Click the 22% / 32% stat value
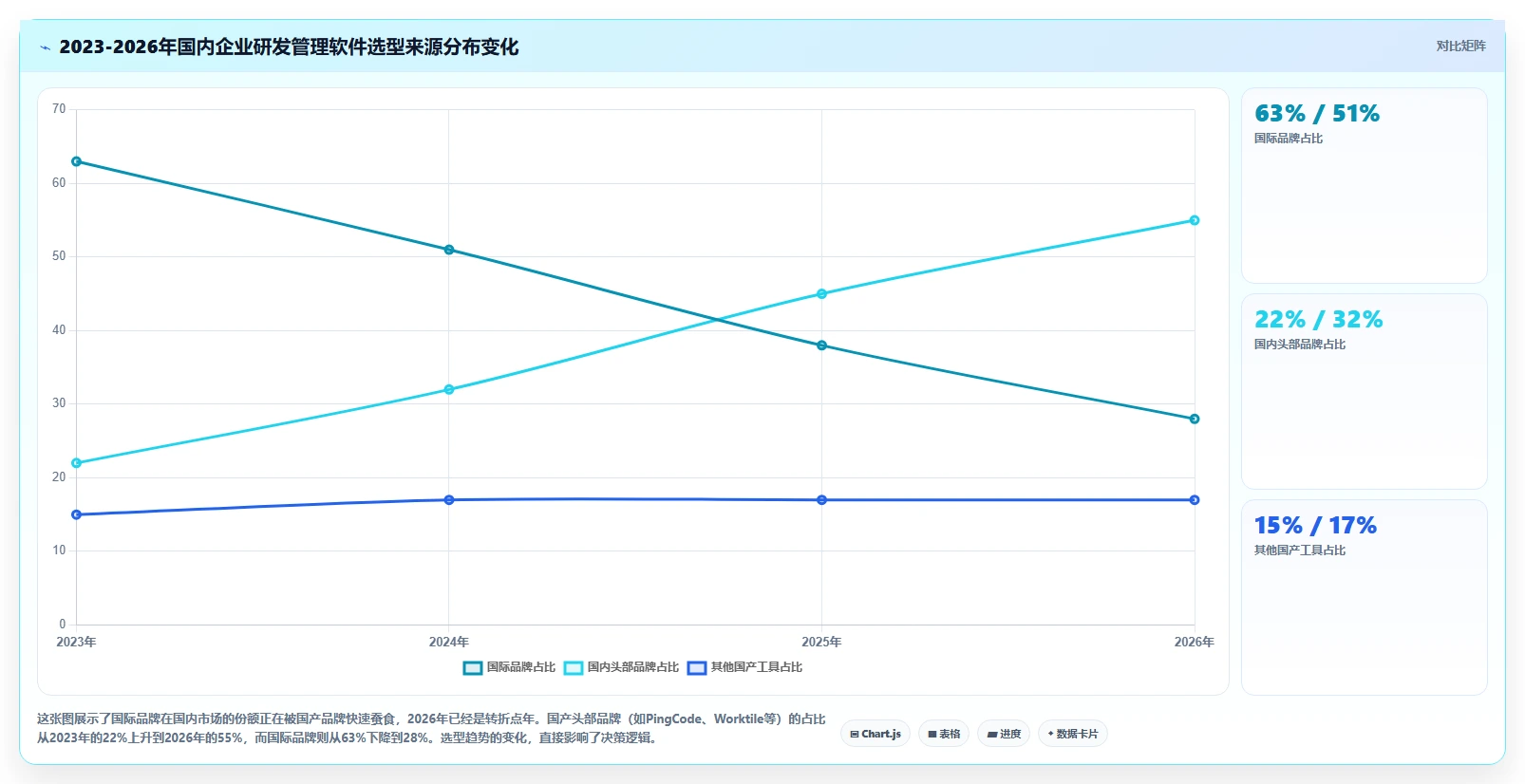Image resolution: width=1525 pixels, height=784 pixels. pos(1318,320)
